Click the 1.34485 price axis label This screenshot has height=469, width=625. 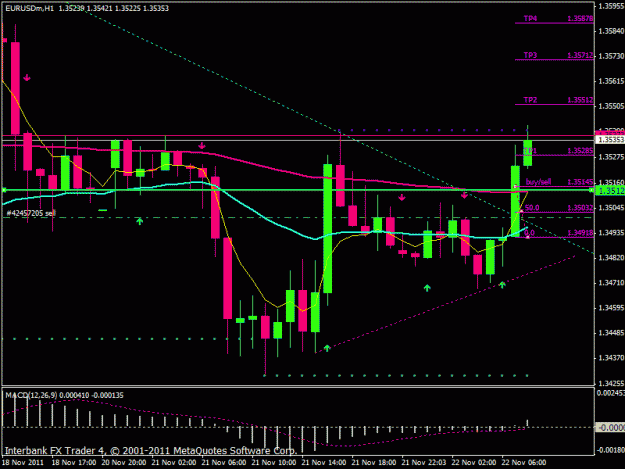pyautogui.click(x=611, y=333)
